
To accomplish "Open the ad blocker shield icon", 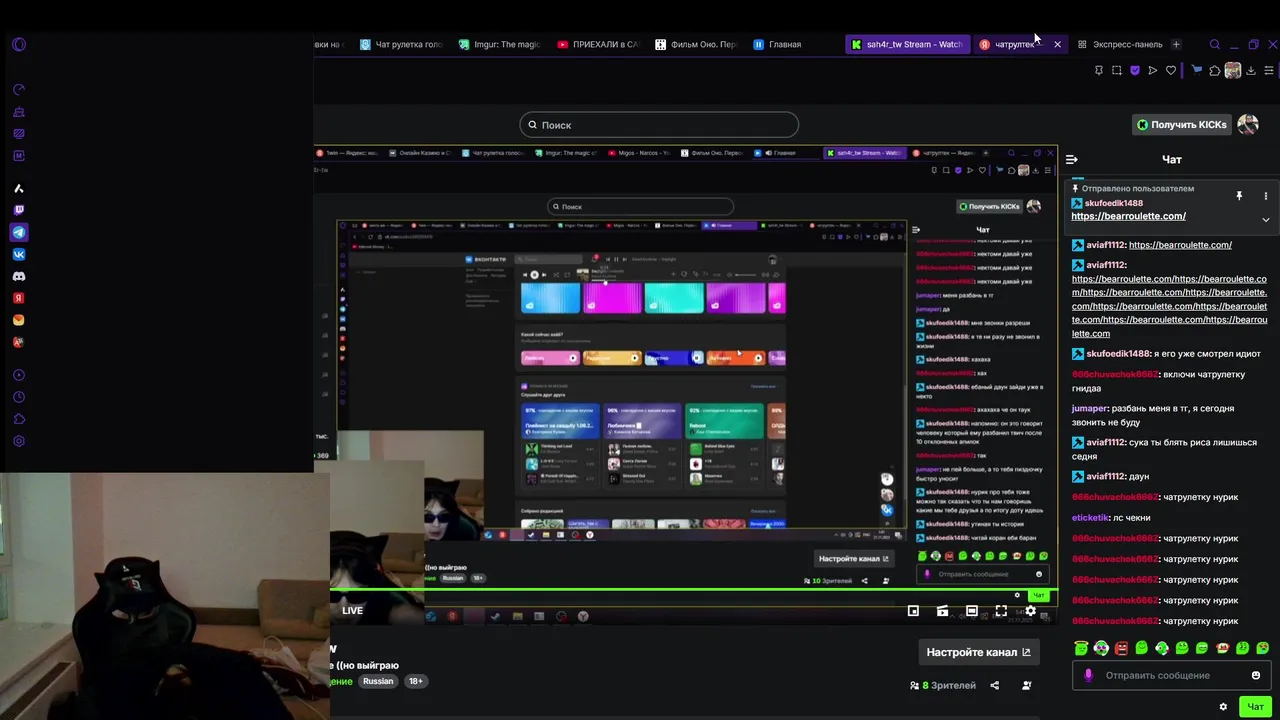I will pos(1135,71).
